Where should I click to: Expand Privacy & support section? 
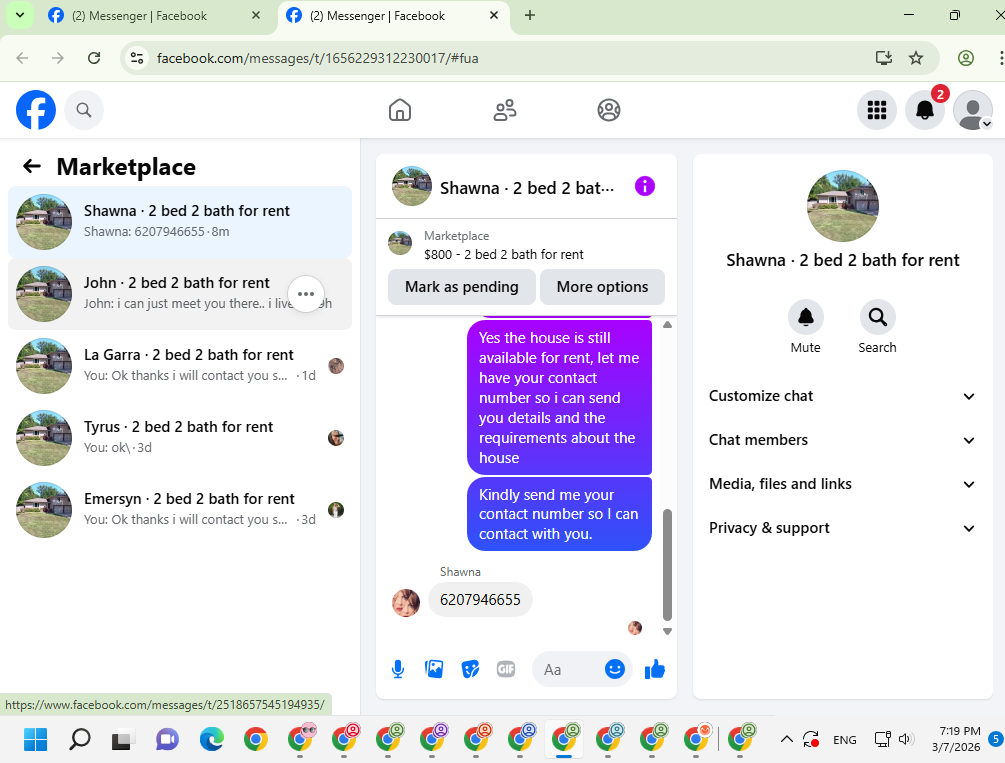tap(842, 528)
